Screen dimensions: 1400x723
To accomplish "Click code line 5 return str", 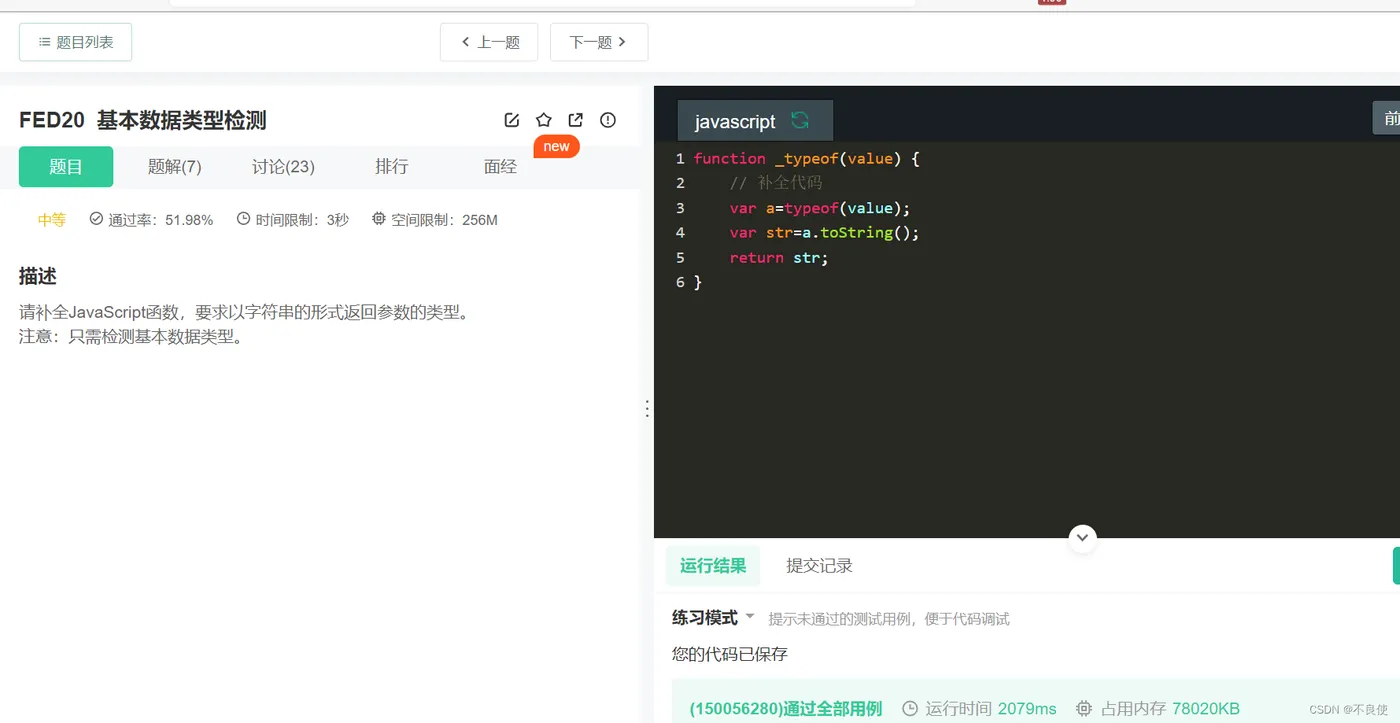I will click(779, 258).
